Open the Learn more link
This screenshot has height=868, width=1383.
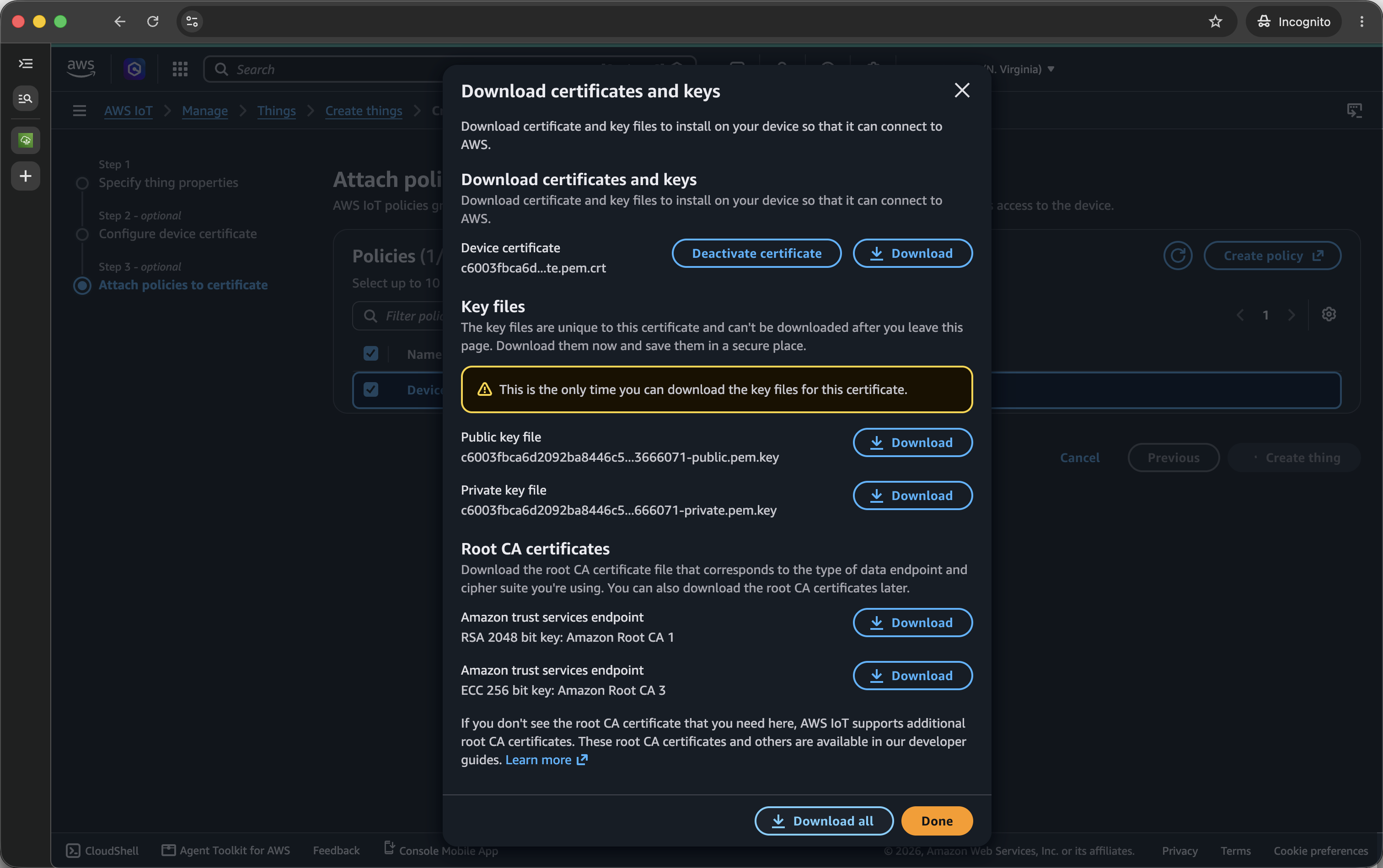(x=546, y=760)
